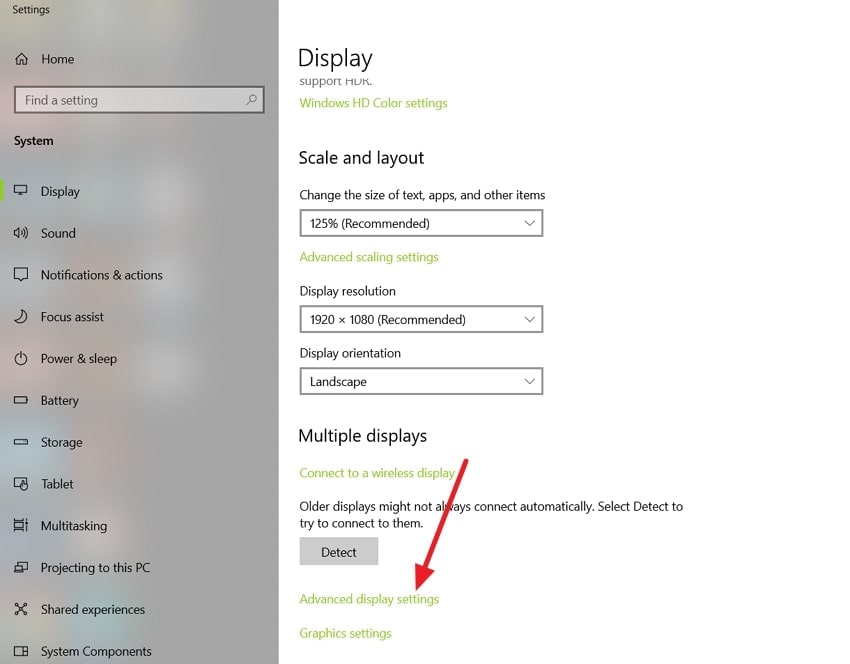
Task: Open Notifications & actions via its bell icon
Action: coord(22,275)
